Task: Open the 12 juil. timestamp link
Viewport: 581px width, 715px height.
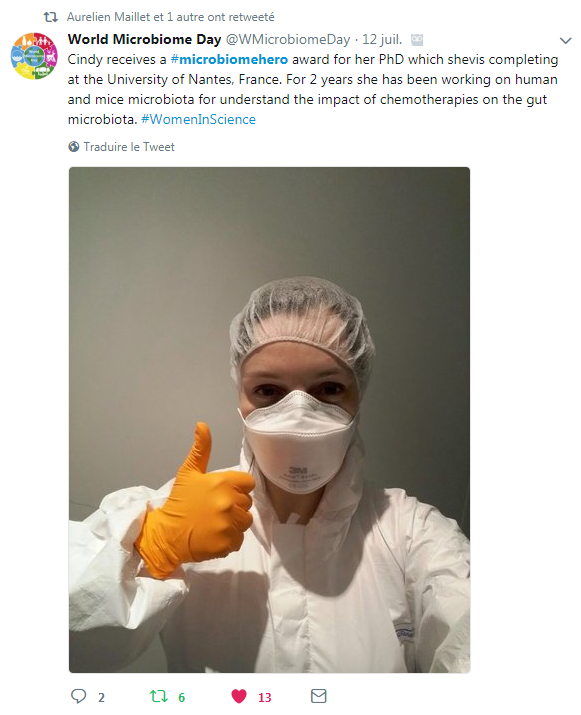Action: tap(382, 40)
